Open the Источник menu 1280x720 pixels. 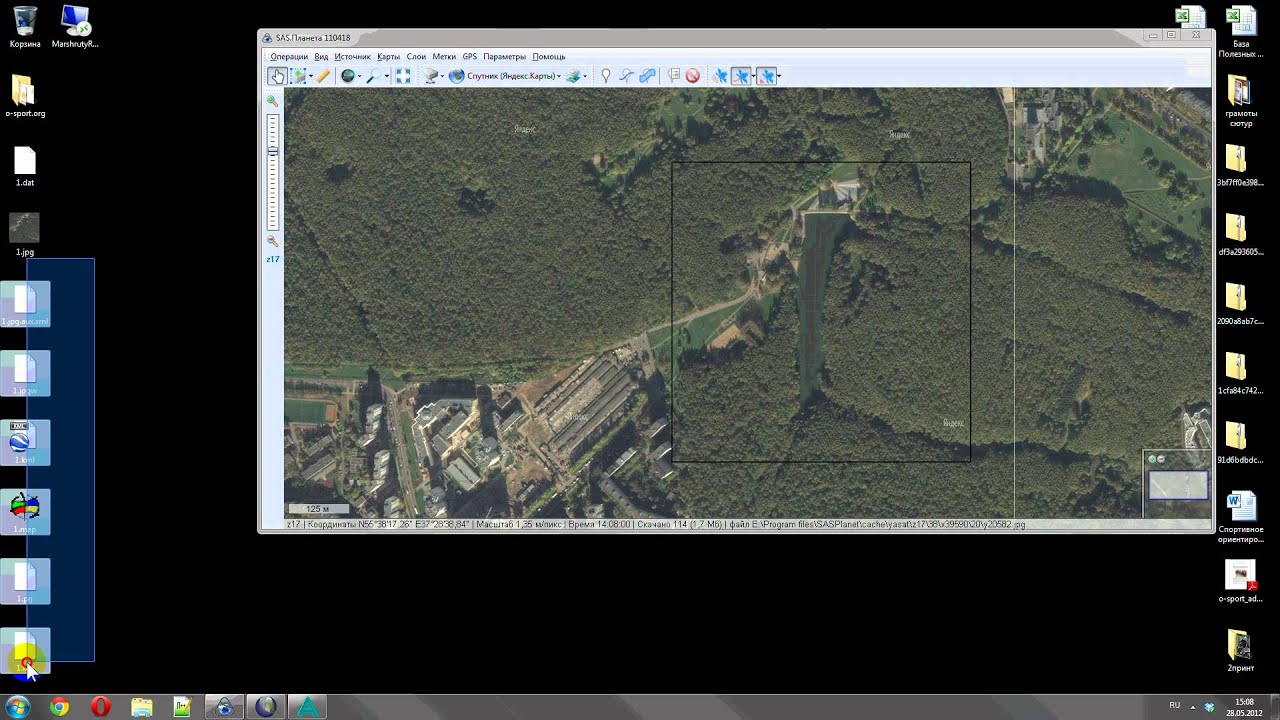(352, 57)
